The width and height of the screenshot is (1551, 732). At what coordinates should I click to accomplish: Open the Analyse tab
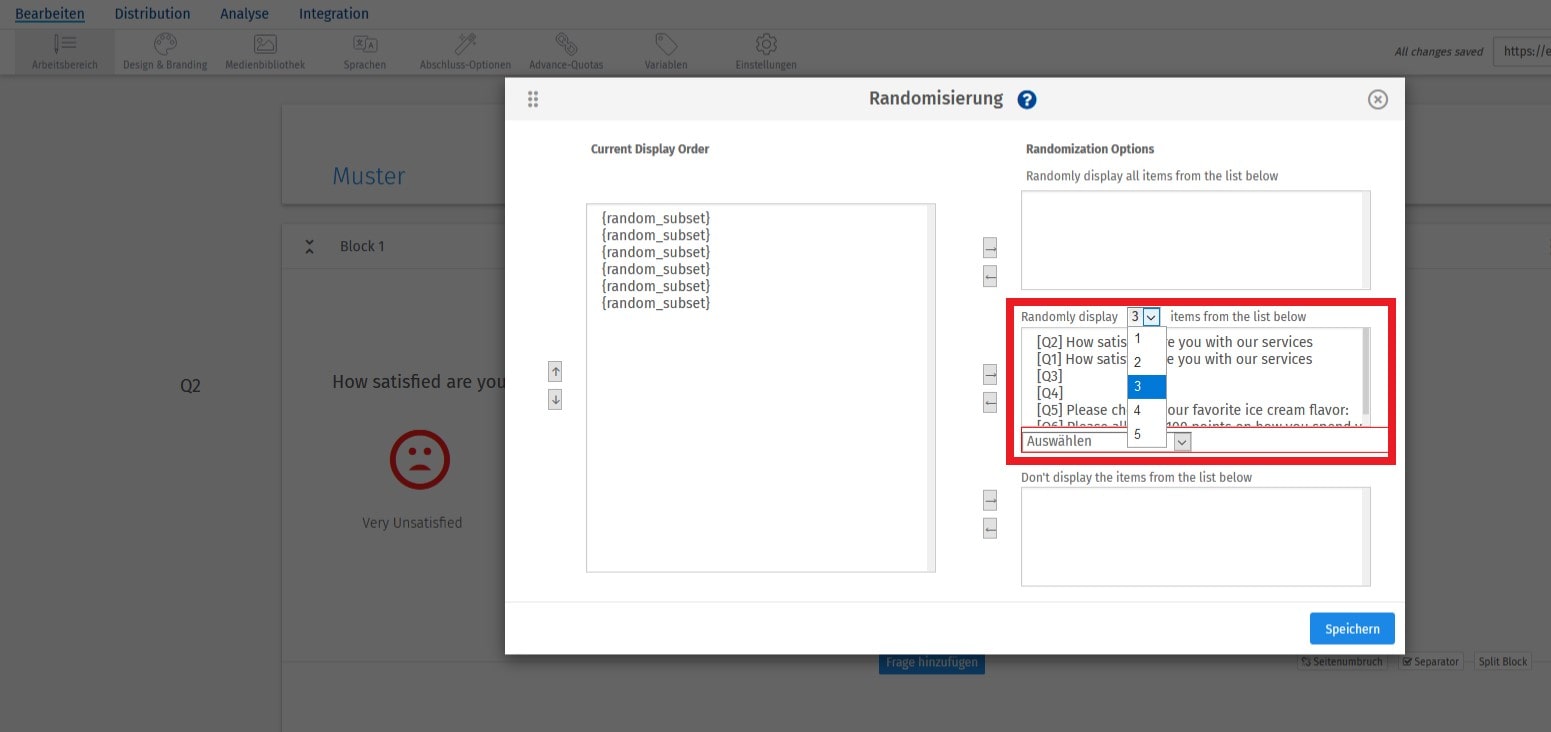click(x=244, y=13)
